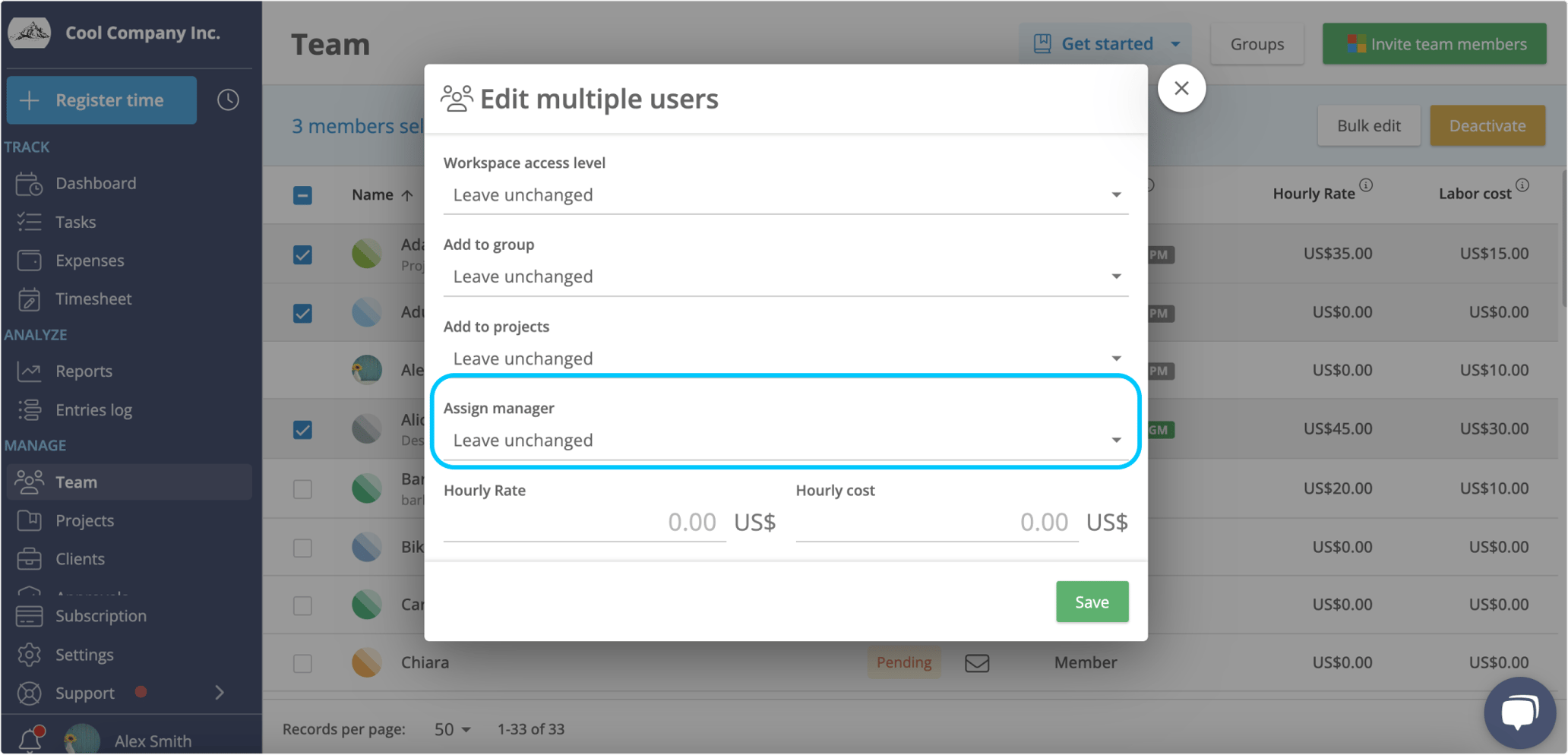Open Expenses page in the sidebar

[x=90, y=261]
